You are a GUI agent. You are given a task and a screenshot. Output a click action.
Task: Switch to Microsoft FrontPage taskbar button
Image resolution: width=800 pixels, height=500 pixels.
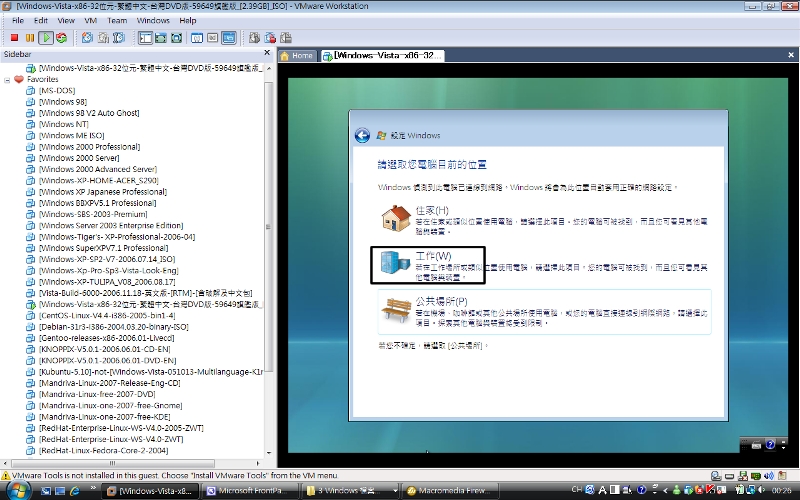(x=250, y=491)
